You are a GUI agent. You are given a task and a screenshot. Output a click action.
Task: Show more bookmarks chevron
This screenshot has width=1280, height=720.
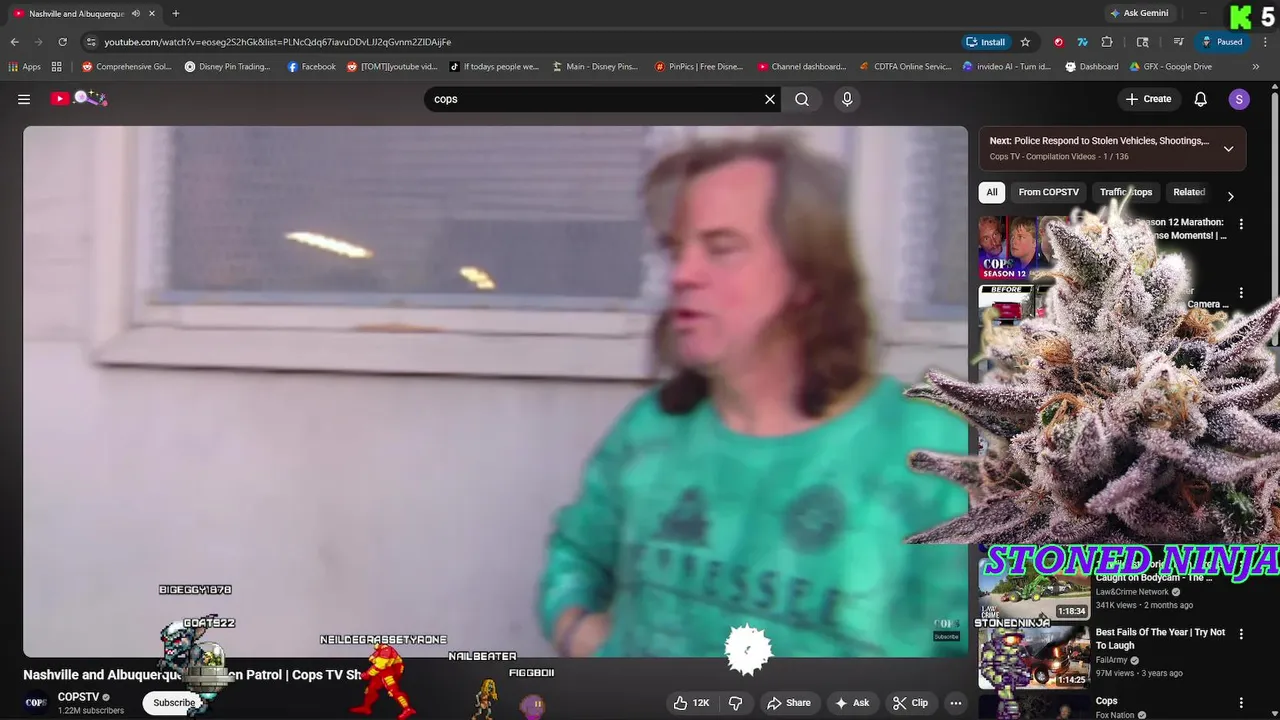1255,67
